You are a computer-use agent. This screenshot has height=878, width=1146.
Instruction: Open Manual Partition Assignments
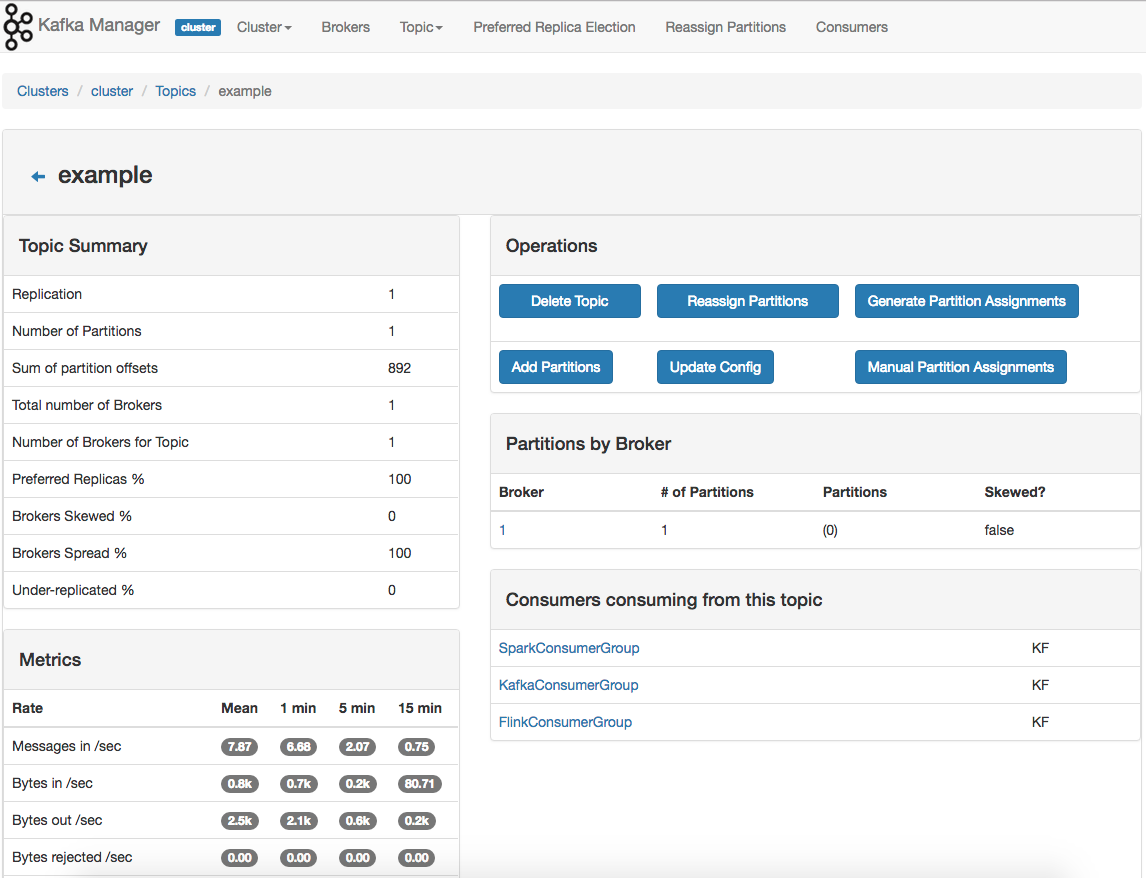pos(960,367)
